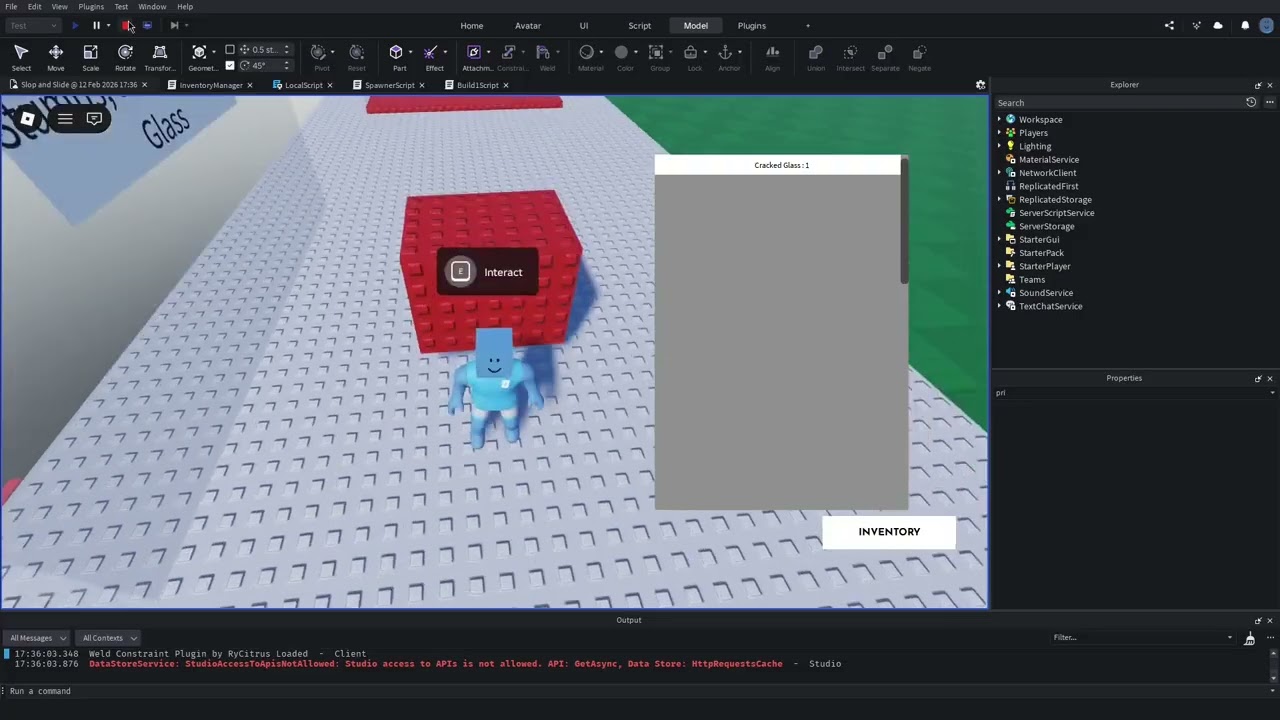Select the Transform tool
This screenshot has height=720, width=1280.
[159, 57]
